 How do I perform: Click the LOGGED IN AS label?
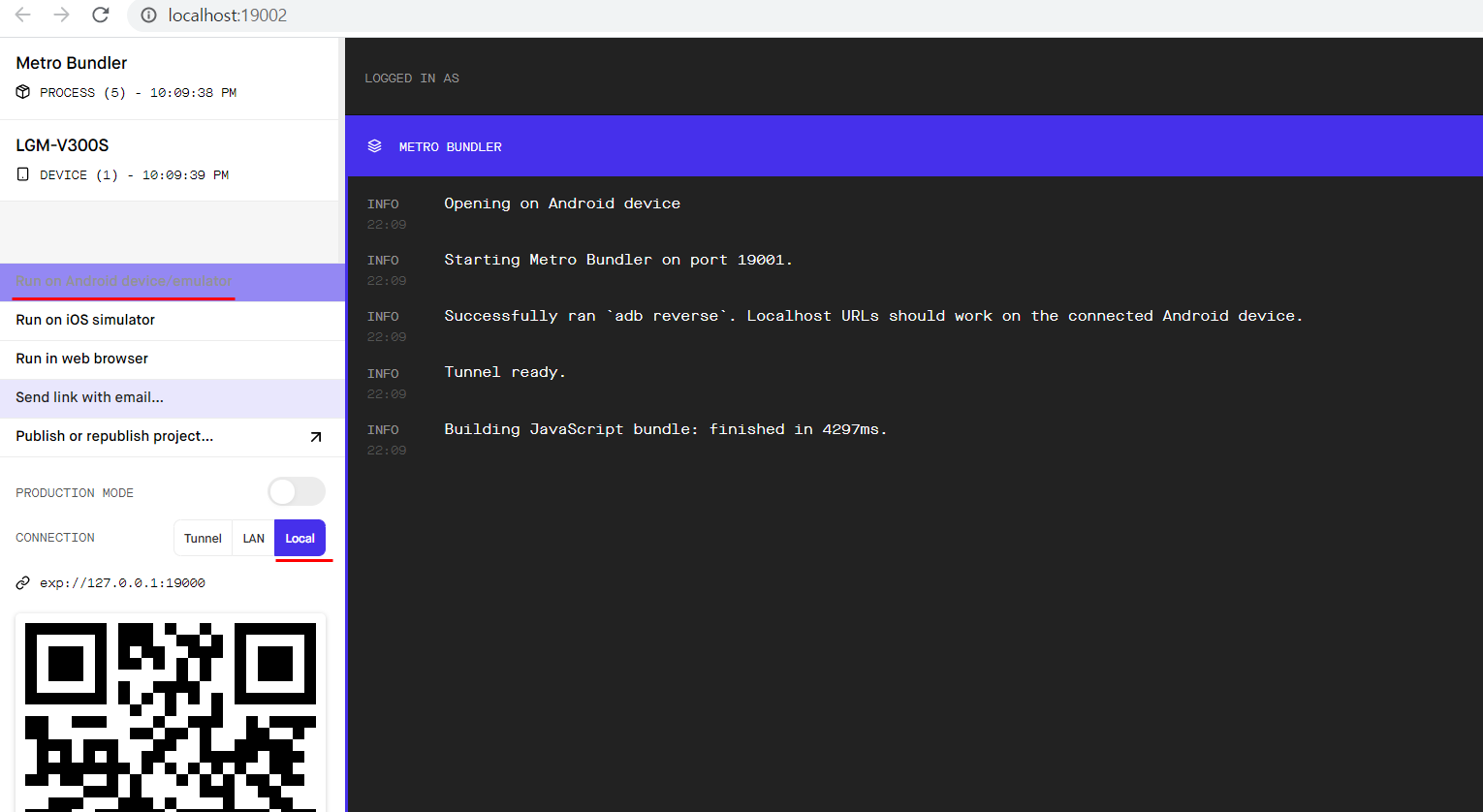point(412,78)
